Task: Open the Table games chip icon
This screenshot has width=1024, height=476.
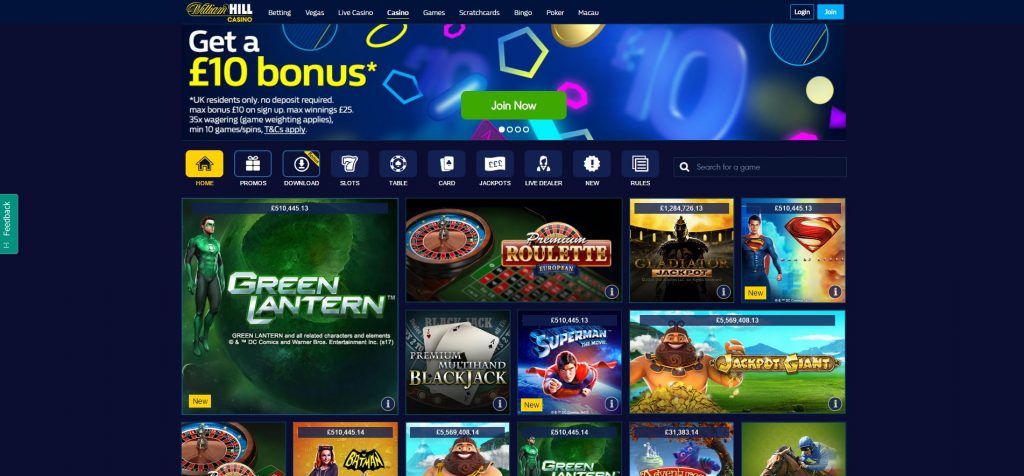Action: click(x=398, y=164)
